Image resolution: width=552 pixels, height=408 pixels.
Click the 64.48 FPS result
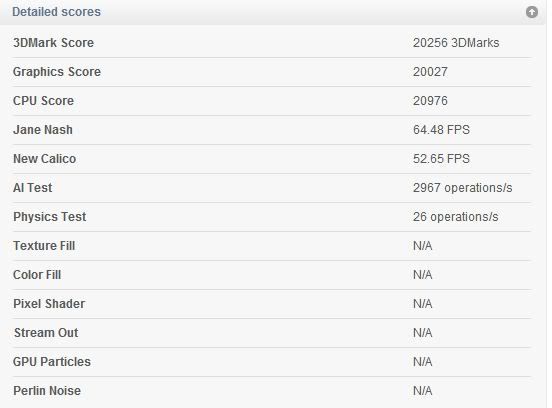(x=441, y=130)
